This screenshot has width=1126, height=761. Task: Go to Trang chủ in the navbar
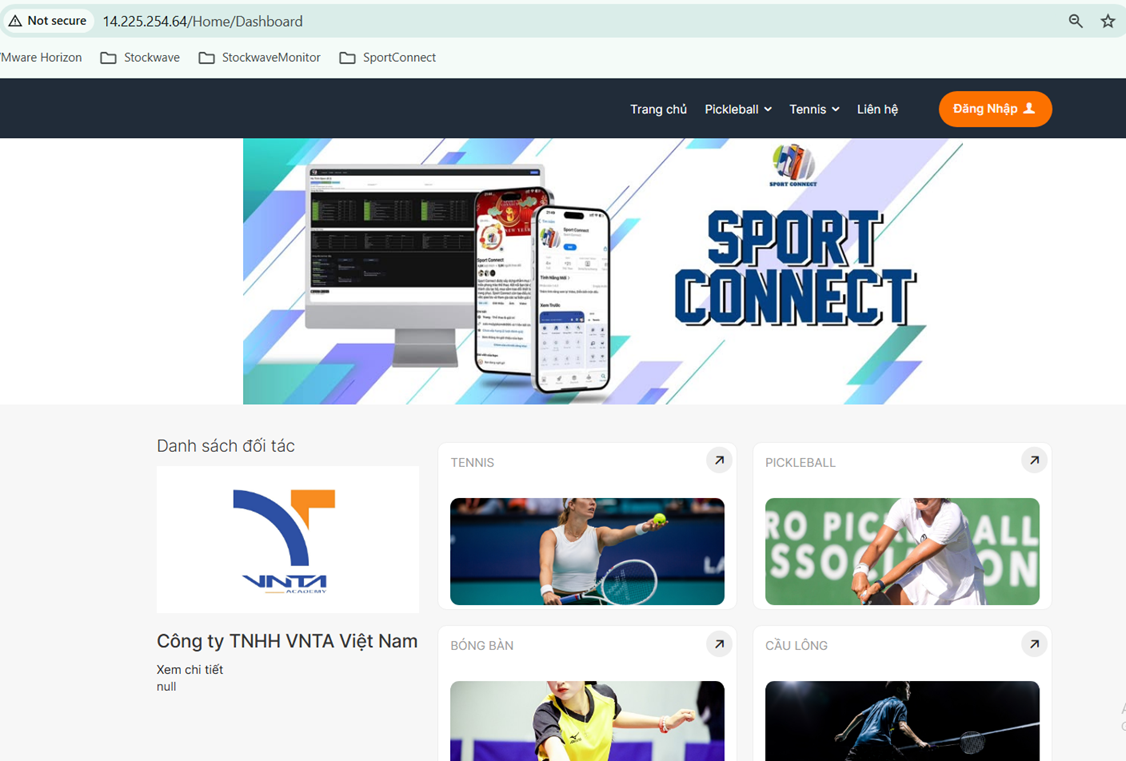pyautogui.click(x=659, y=109)
